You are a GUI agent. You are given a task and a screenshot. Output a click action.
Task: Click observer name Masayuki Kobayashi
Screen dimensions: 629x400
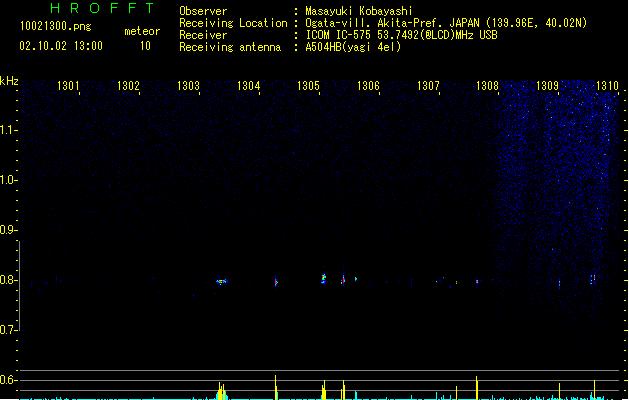tap(359, 11)
